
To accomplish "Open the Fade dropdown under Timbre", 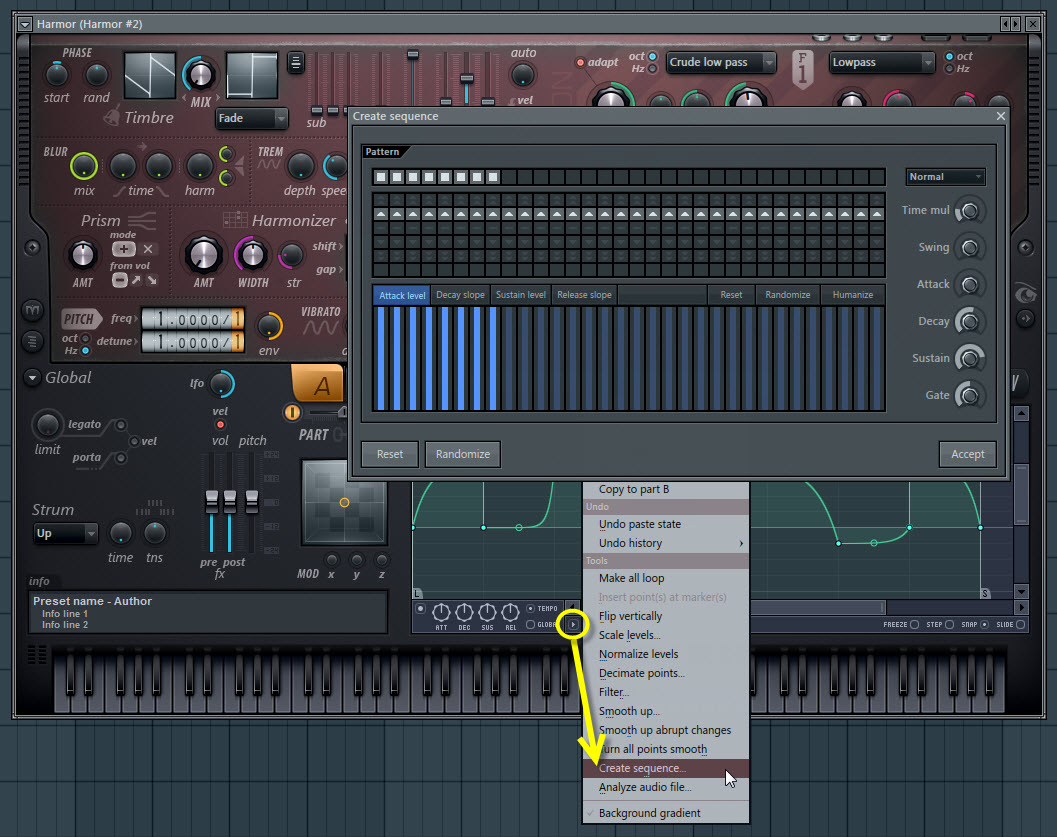I will (x=252, y=118).
